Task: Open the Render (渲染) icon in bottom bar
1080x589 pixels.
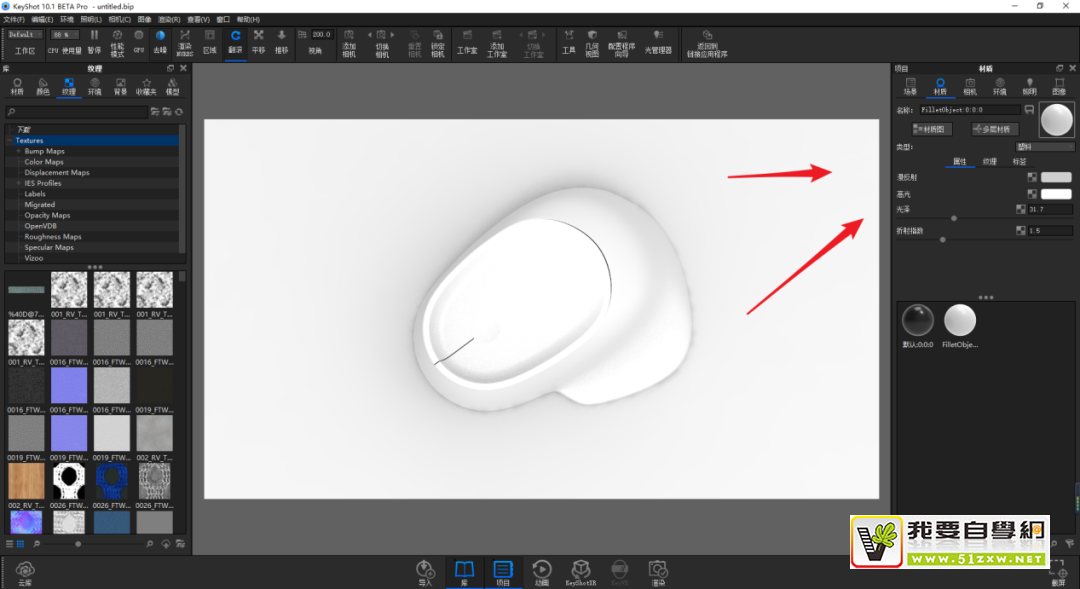Action: [x=657, y=571]
